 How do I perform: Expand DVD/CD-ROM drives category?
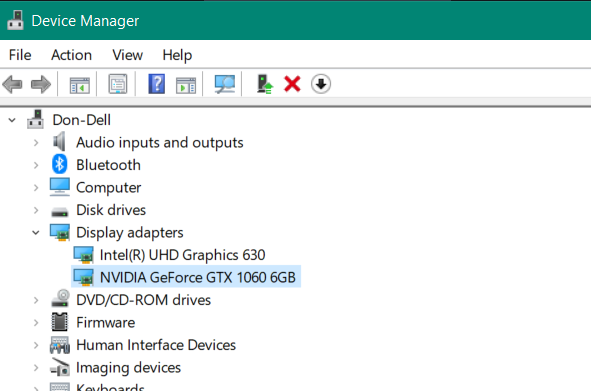pos(36,301)
